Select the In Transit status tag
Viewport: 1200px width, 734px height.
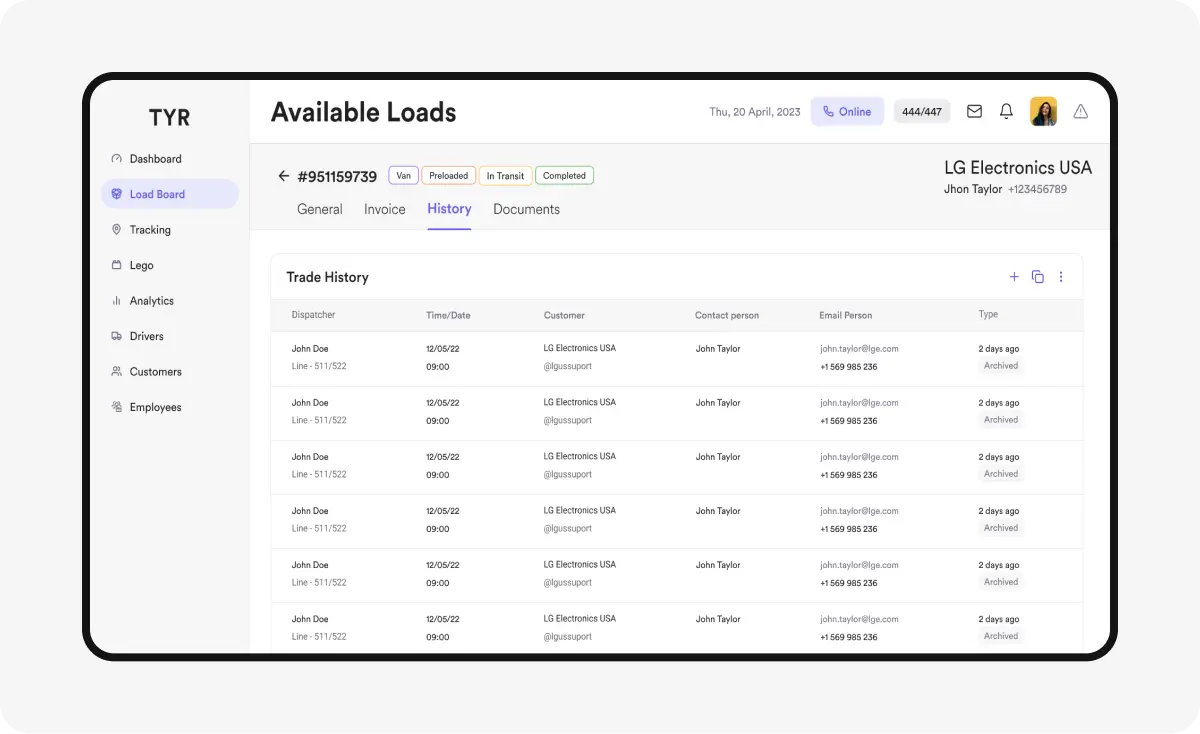[x=505, y=176]
